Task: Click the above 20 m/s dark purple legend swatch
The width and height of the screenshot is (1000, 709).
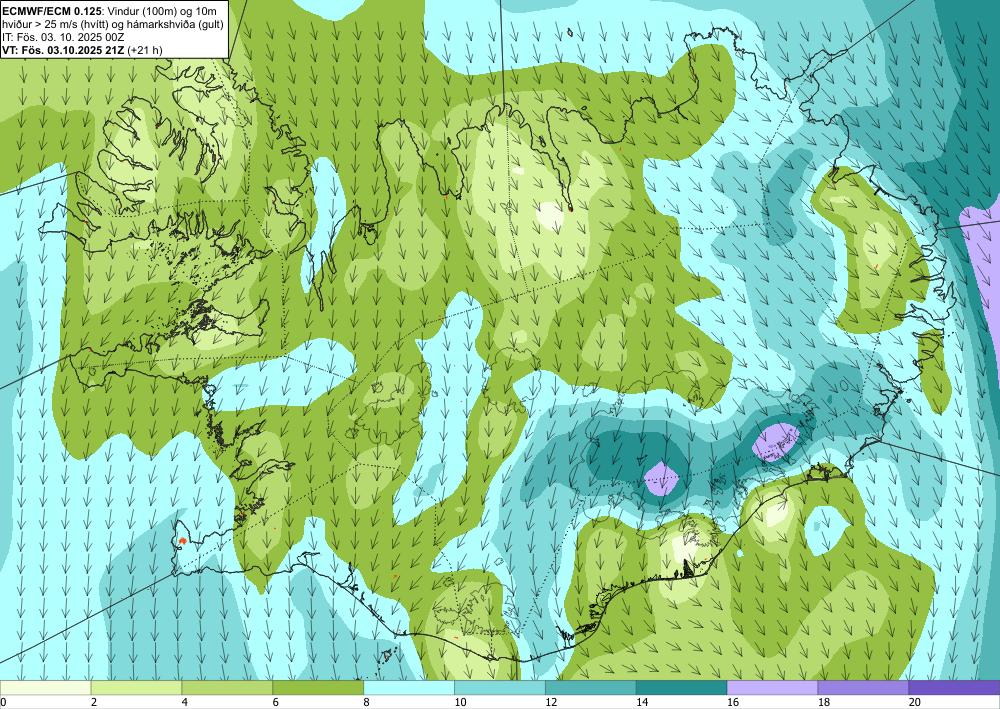Action: tap(954, 687)
